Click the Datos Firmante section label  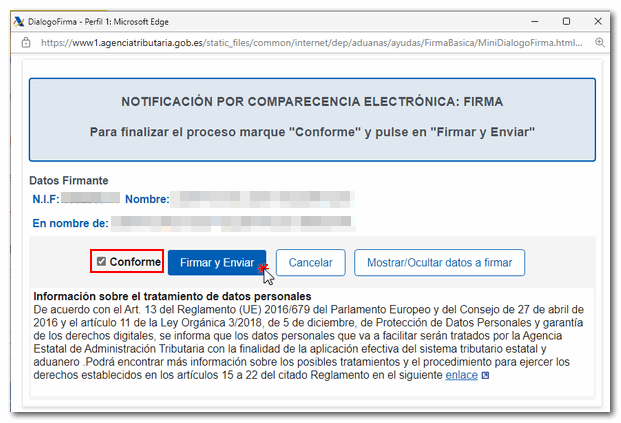pos(69,181)
